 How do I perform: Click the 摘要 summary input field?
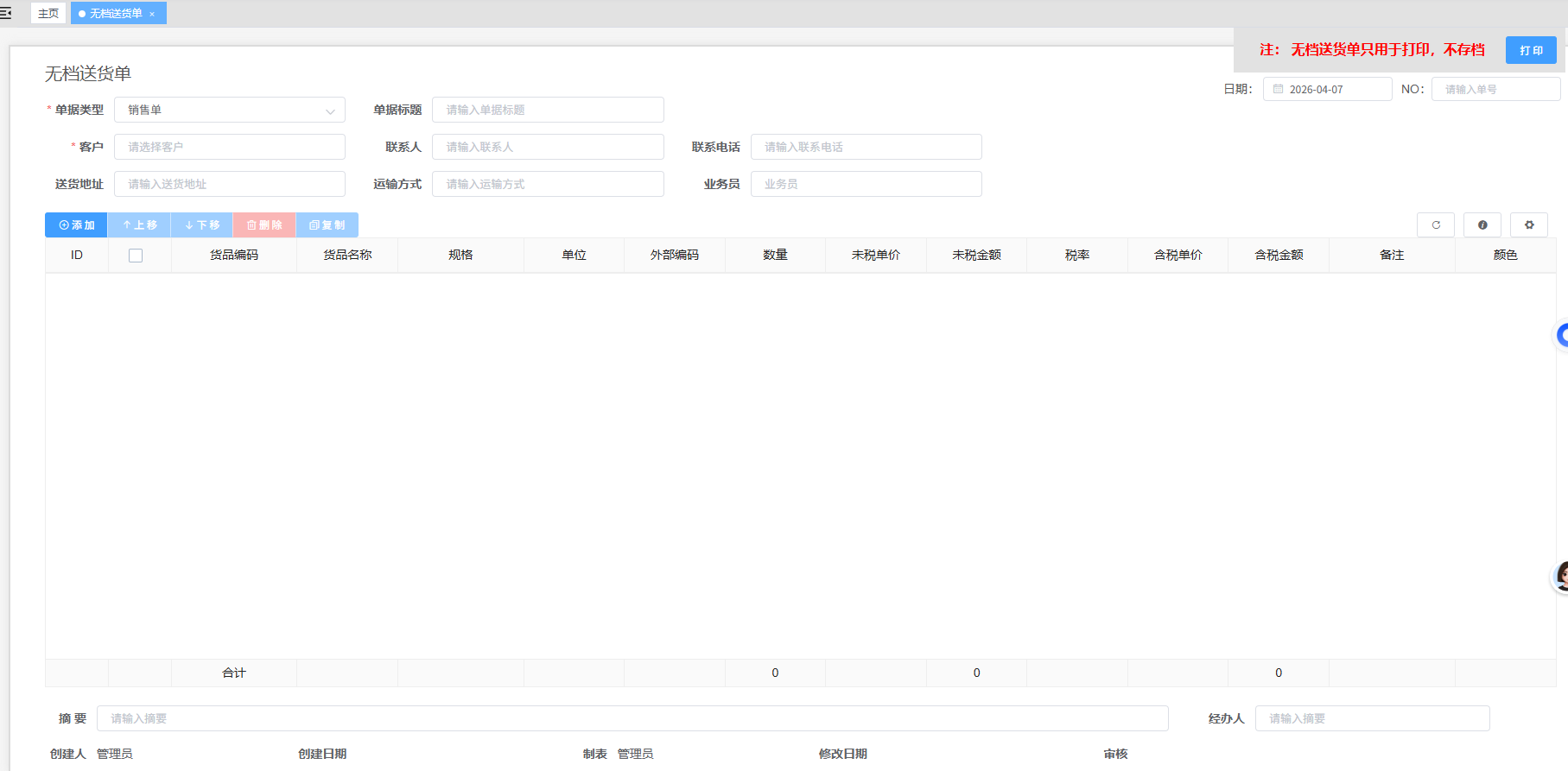click(x=632, y=718)
